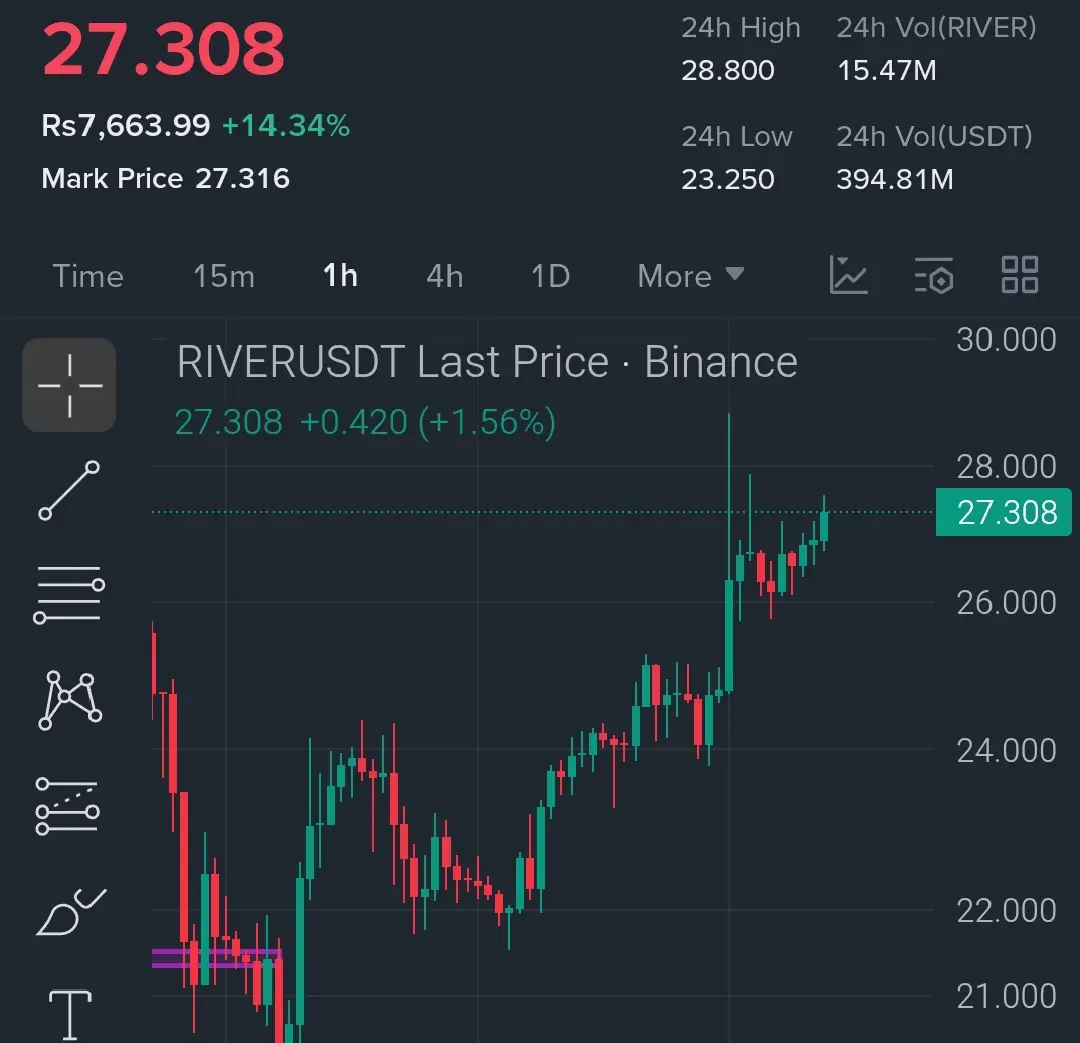
Task: Click the large 27.308 last price
Action: [163, 49]
